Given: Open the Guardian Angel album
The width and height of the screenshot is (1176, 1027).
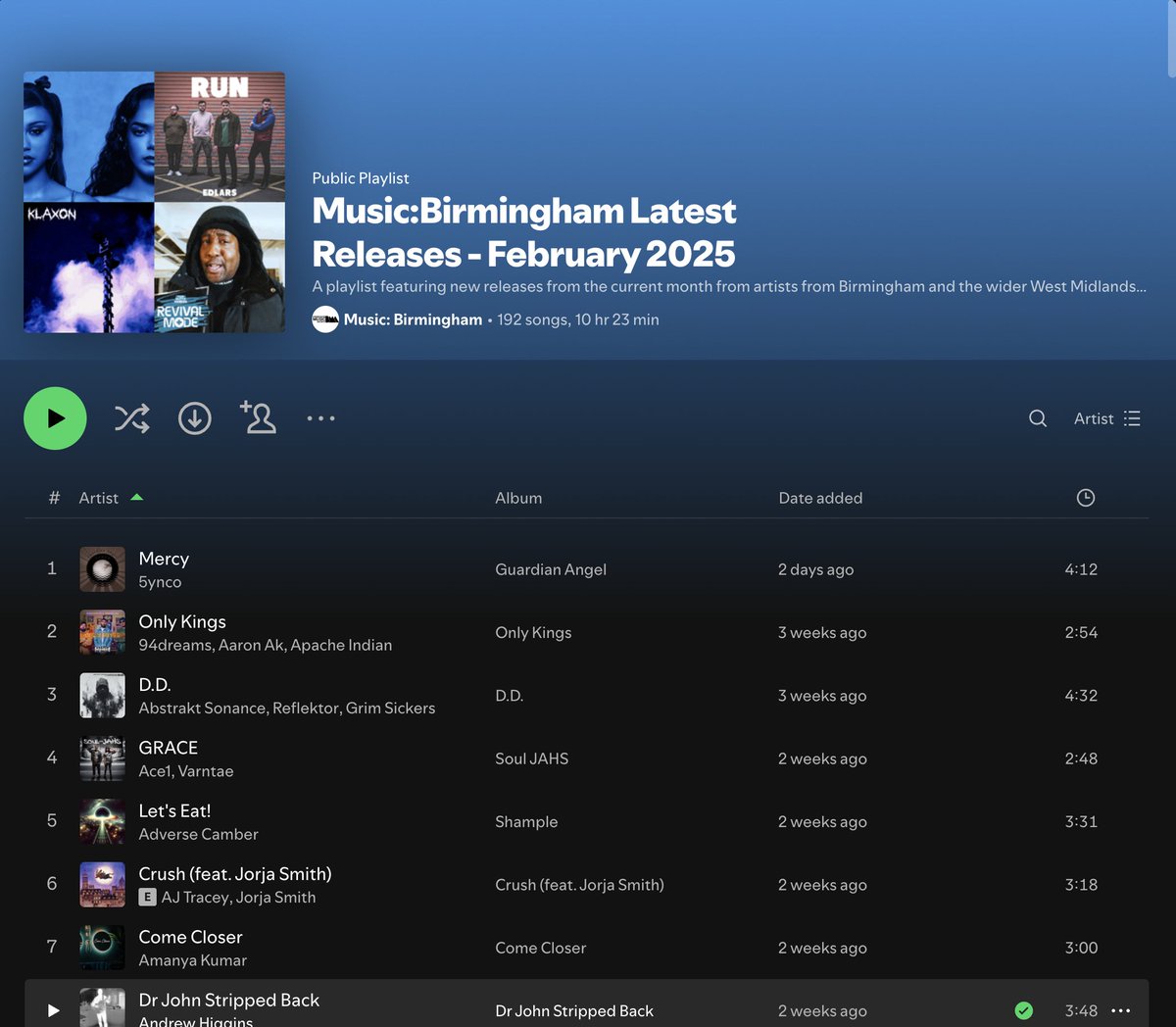Looking at the screenshot, I should coord(551,569).
